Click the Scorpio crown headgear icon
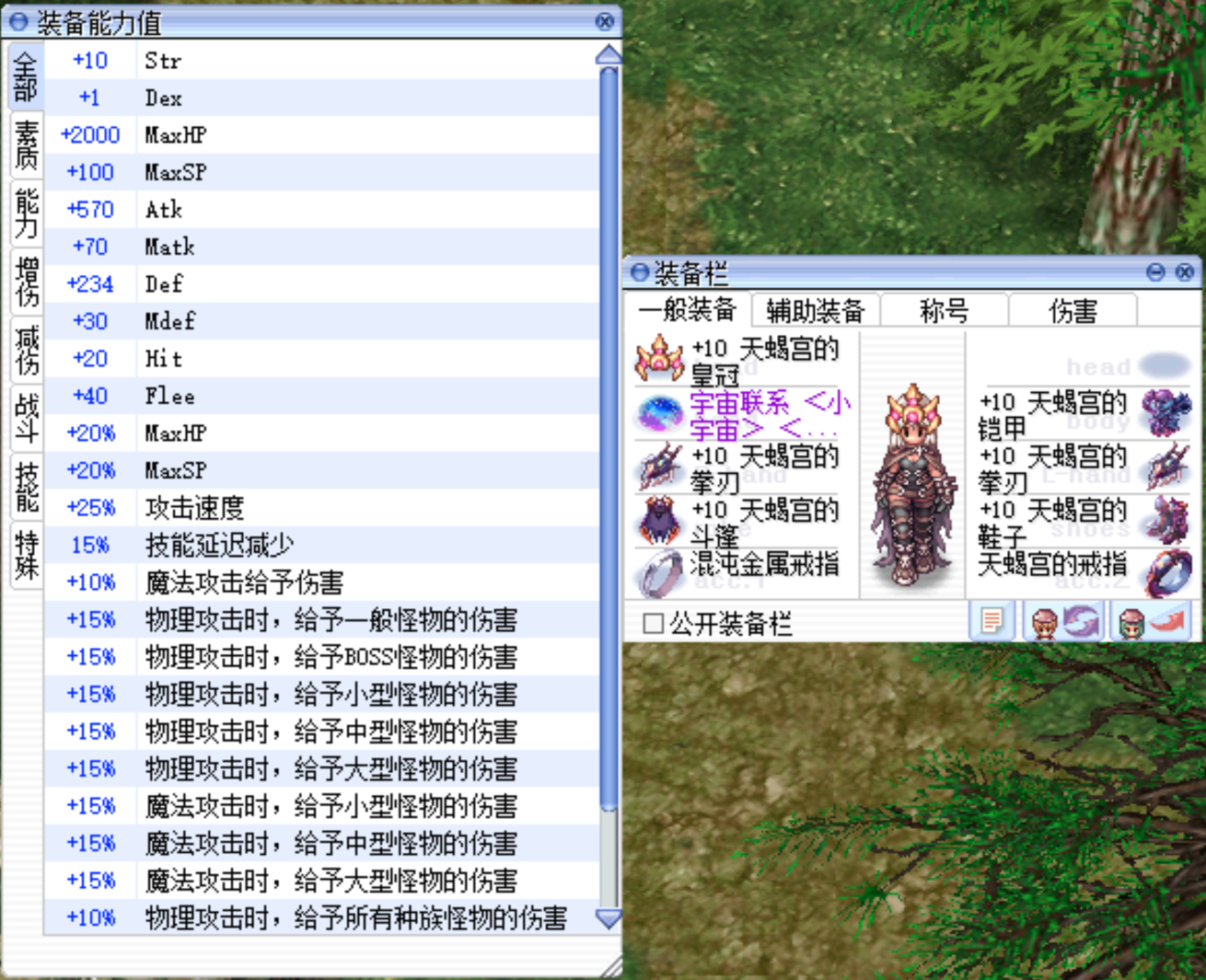1206x980 pixels. click(x=658, y=359)
